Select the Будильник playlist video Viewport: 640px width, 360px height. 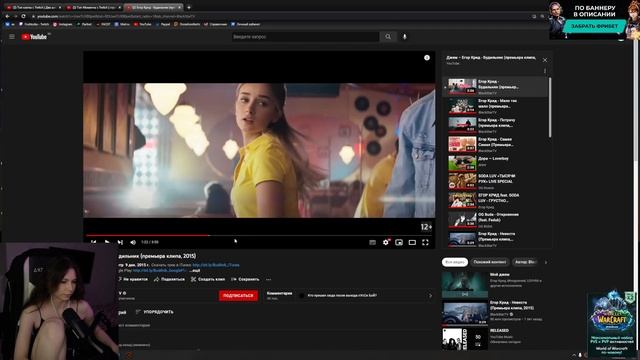[x=495, y=87]
